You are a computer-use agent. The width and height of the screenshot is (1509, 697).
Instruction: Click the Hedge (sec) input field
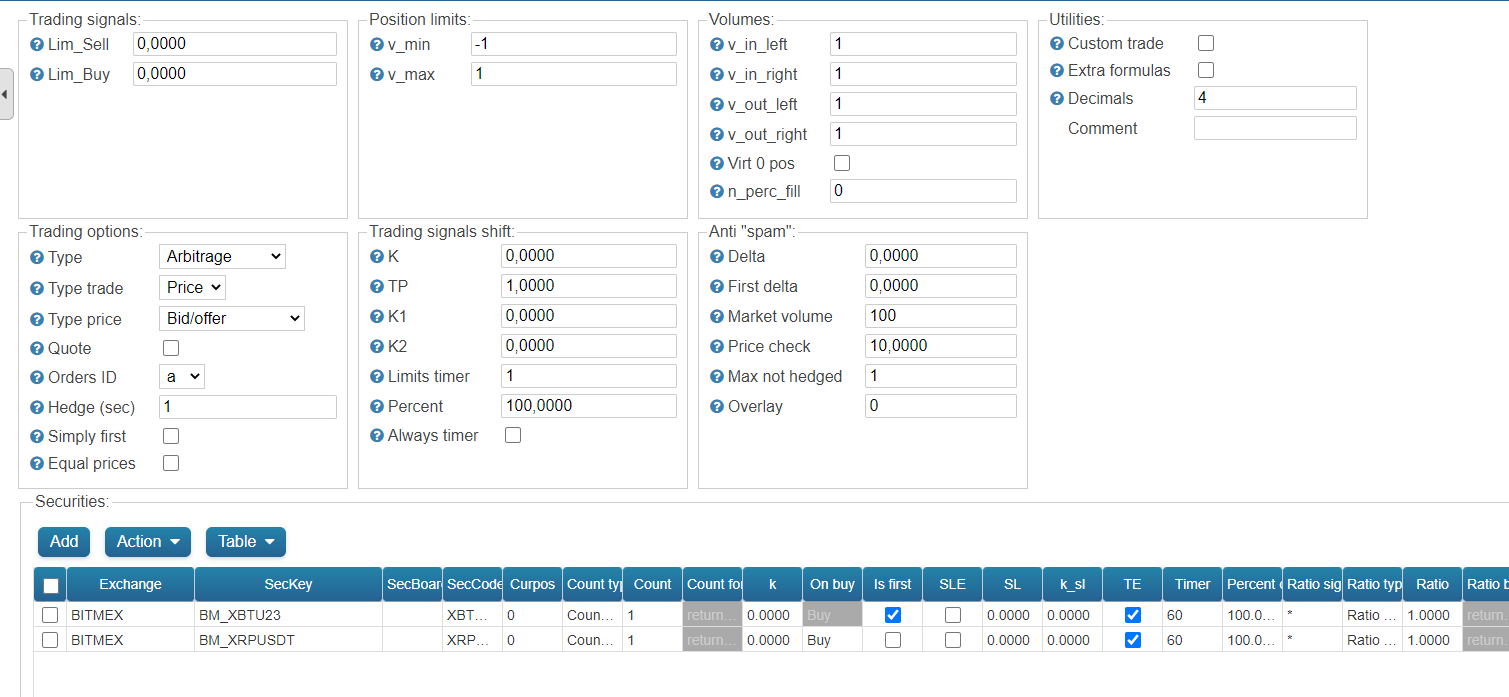[248, 407]
